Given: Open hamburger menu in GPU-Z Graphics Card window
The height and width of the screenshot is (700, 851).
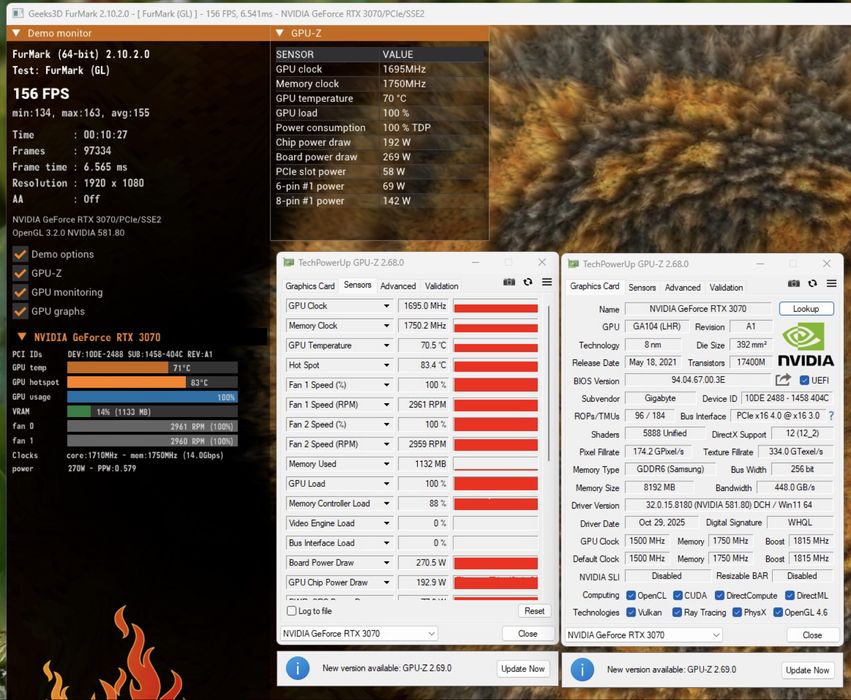Looking at the screenshot, I should 831,283.
